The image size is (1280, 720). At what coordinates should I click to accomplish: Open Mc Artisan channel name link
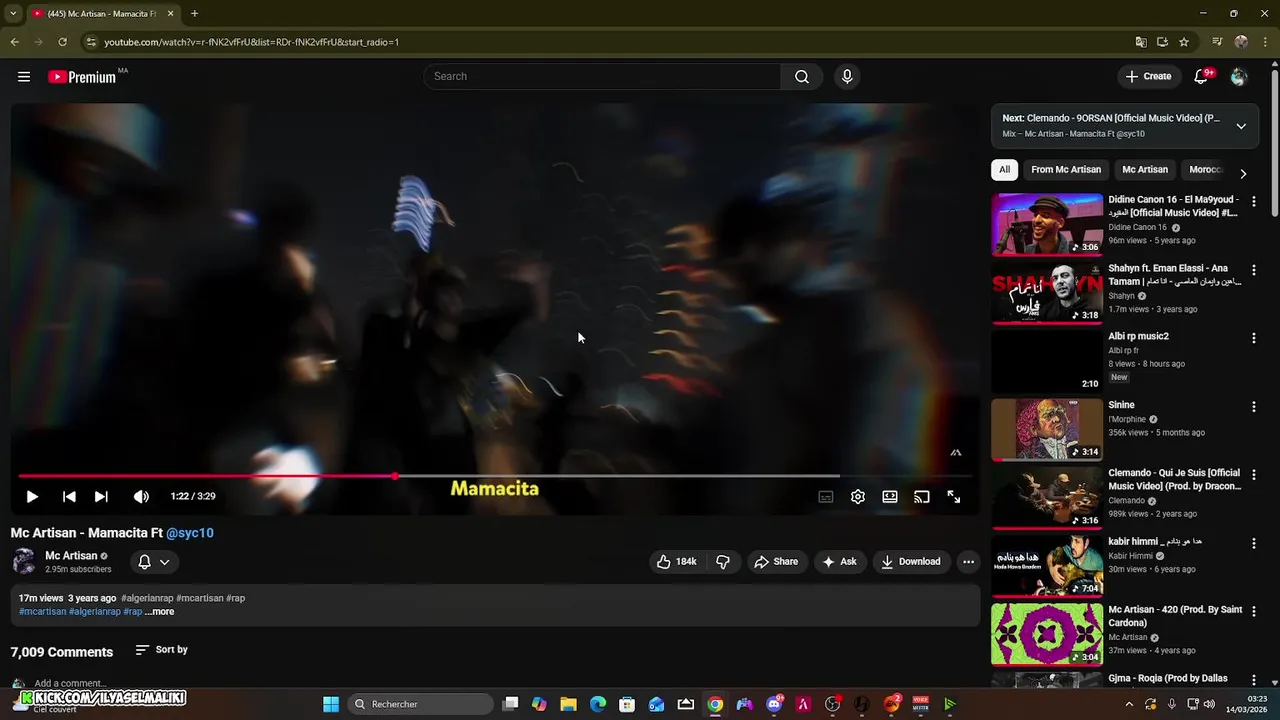pyautogui.click(x=71, y=556)
